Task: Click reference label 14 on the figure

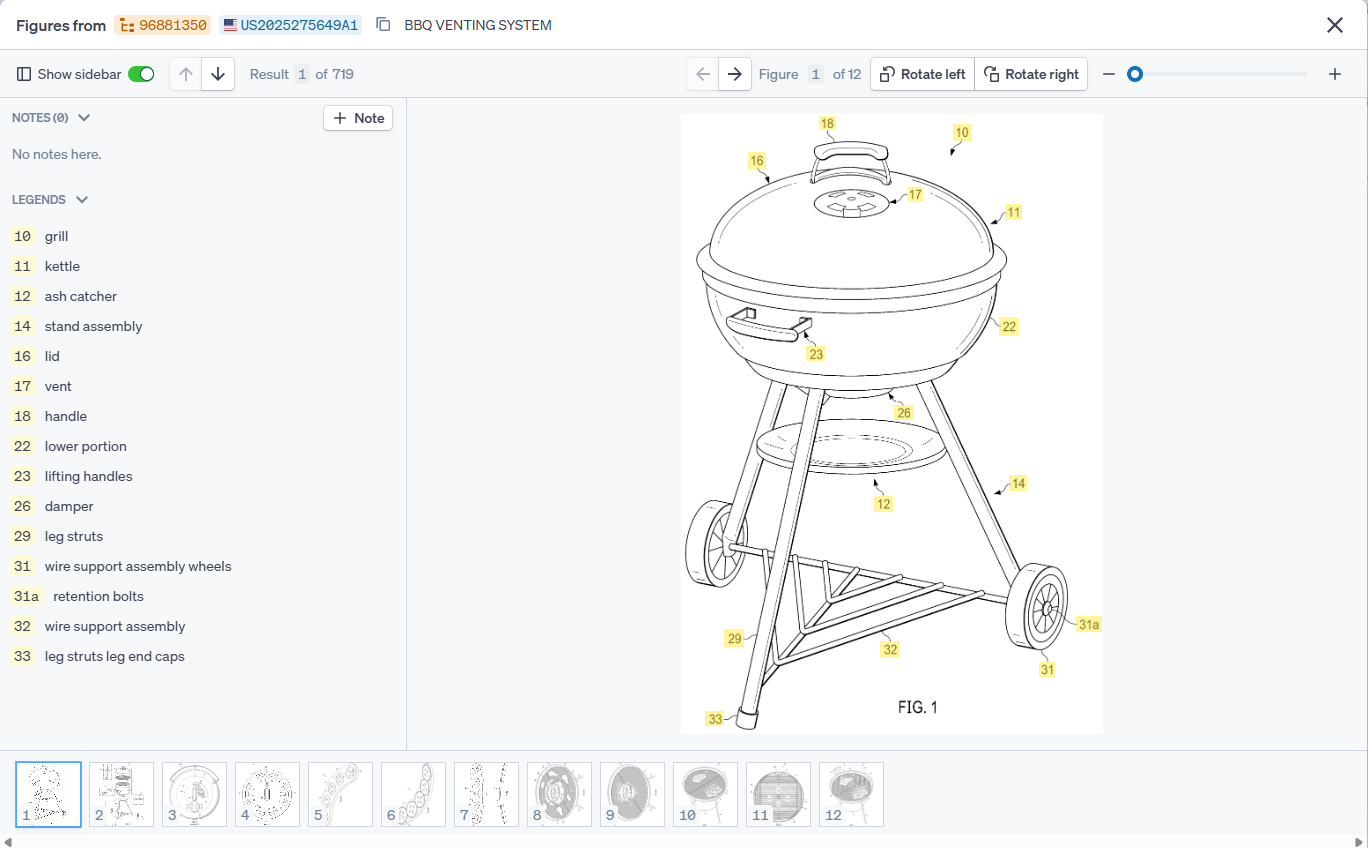Action: coord(1018,483)
